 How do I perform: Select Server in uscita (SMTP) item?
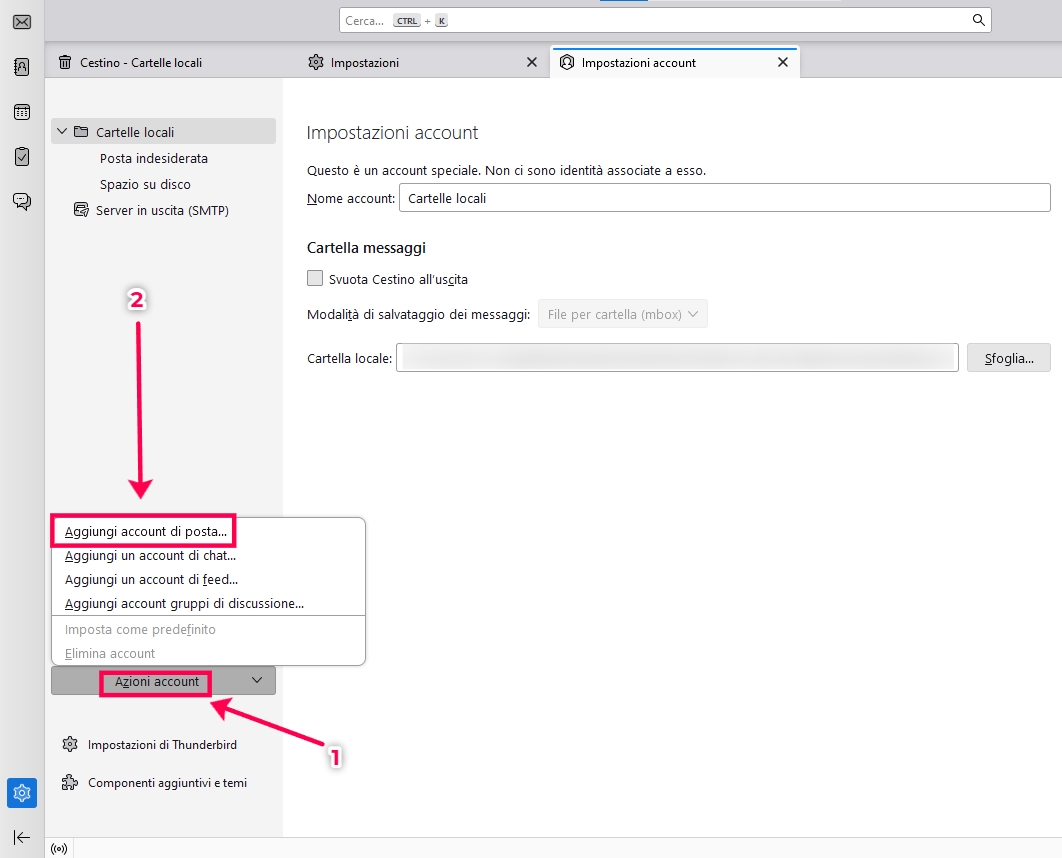pos(162,210)
